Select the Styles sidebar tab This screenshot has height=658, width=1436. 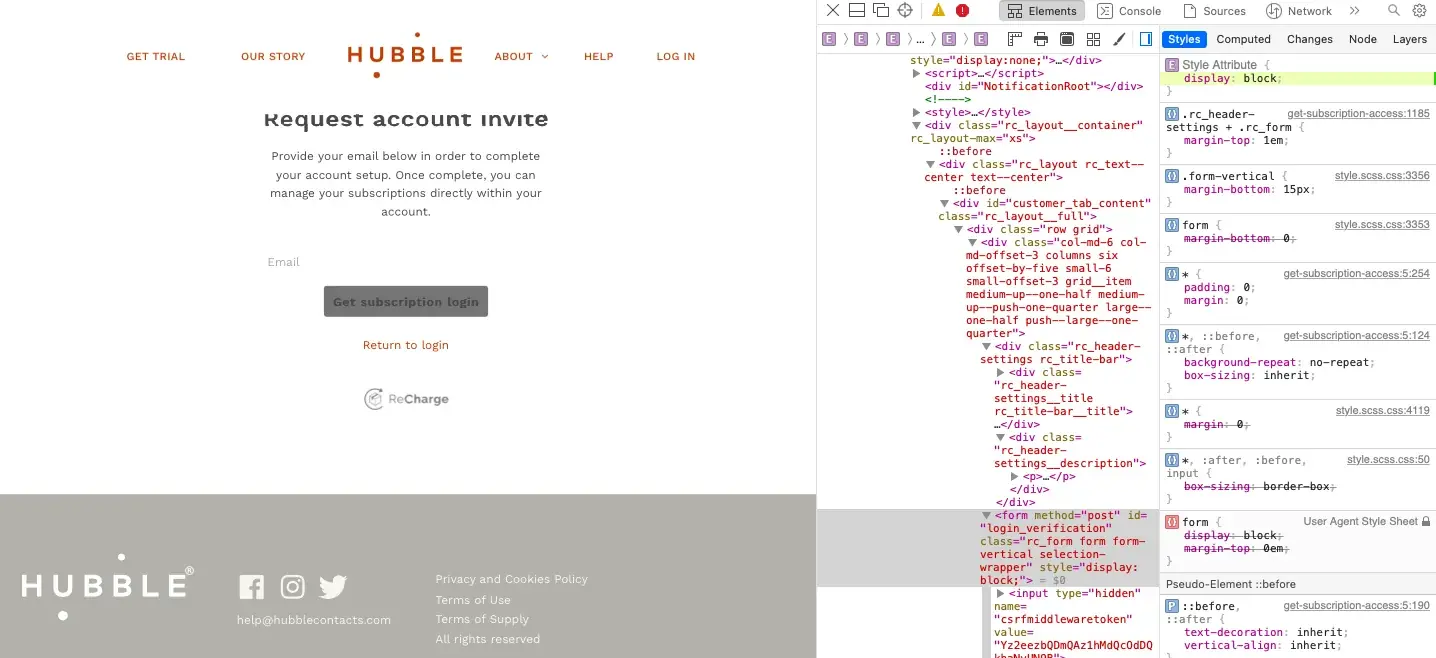(x=1184, y=39)
